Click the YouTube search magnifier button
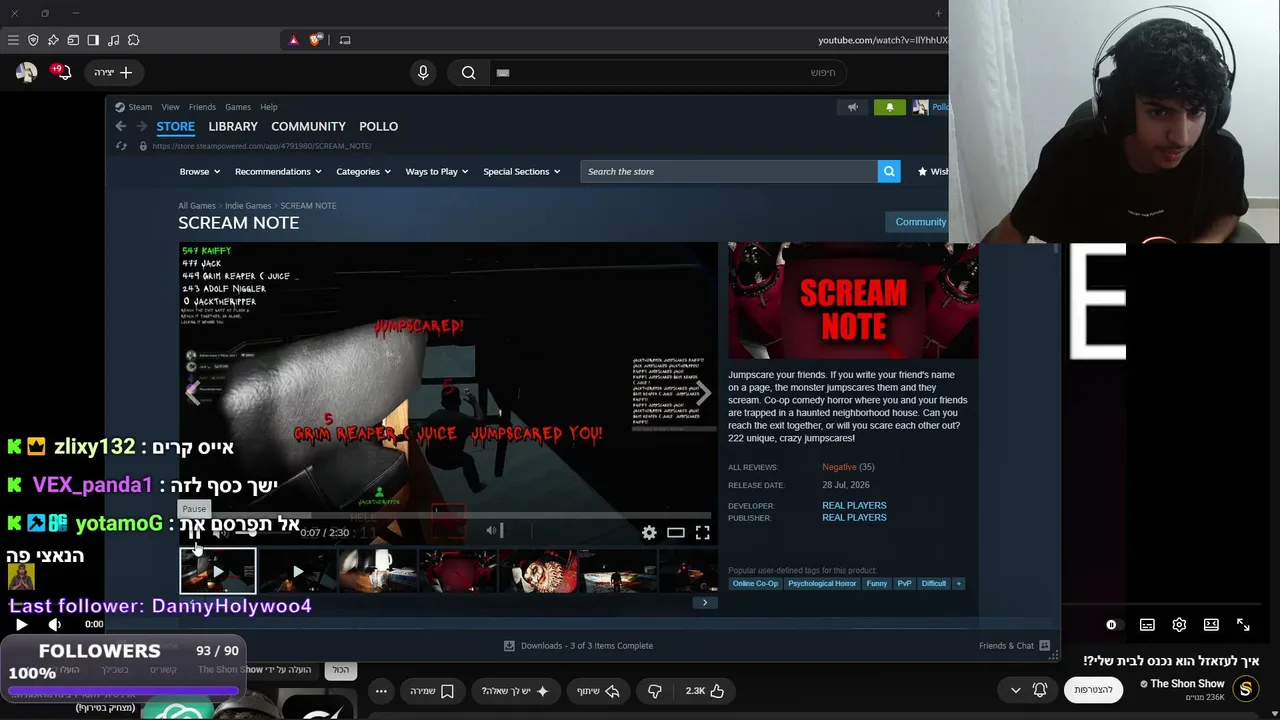The height and width of the screenshot is (720, 1280). click(468, 72)
